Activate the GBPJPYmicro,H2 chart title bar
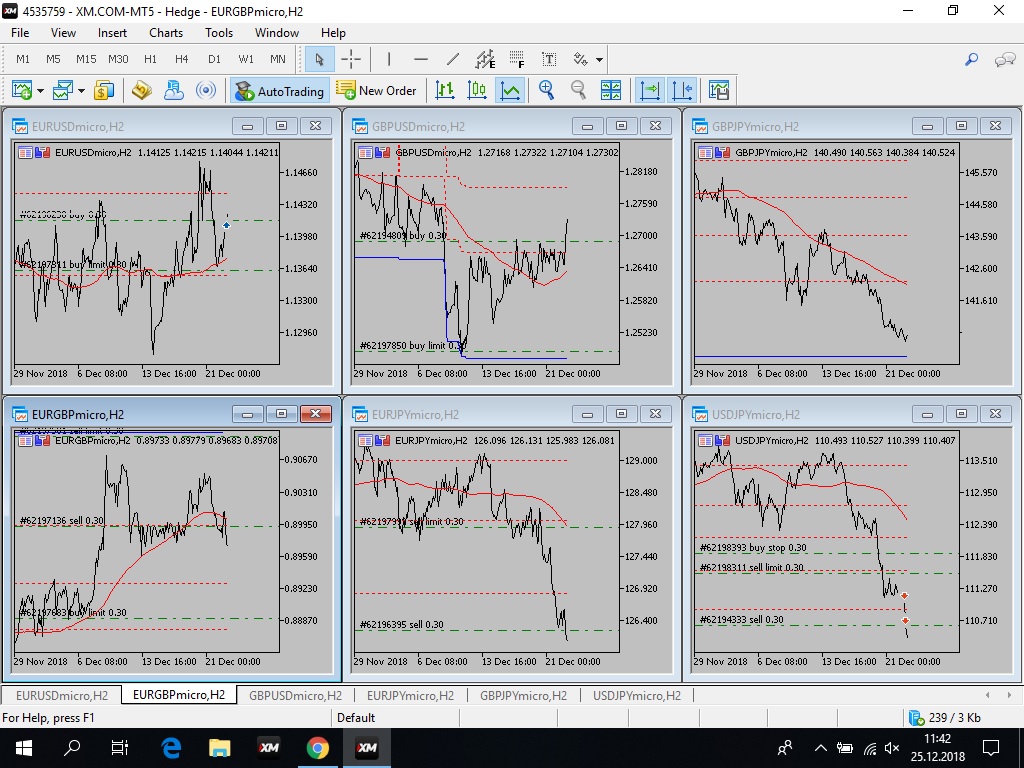Image resolution: width=1024 pixels, height=768 pixels. tap(852, 126)
